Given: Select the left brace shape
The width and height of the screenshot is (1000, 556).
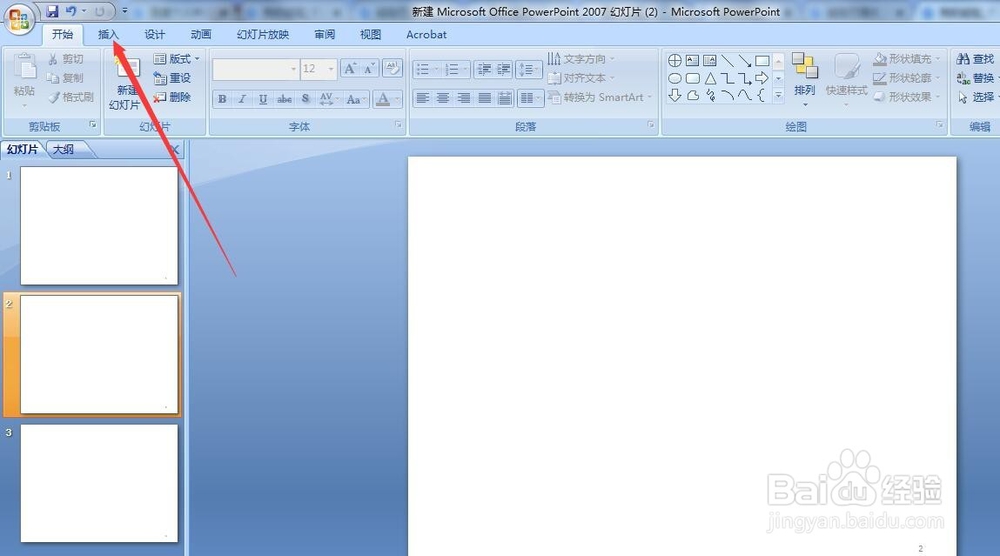Looking at the screenshot, I should click(x=761, y=96).
